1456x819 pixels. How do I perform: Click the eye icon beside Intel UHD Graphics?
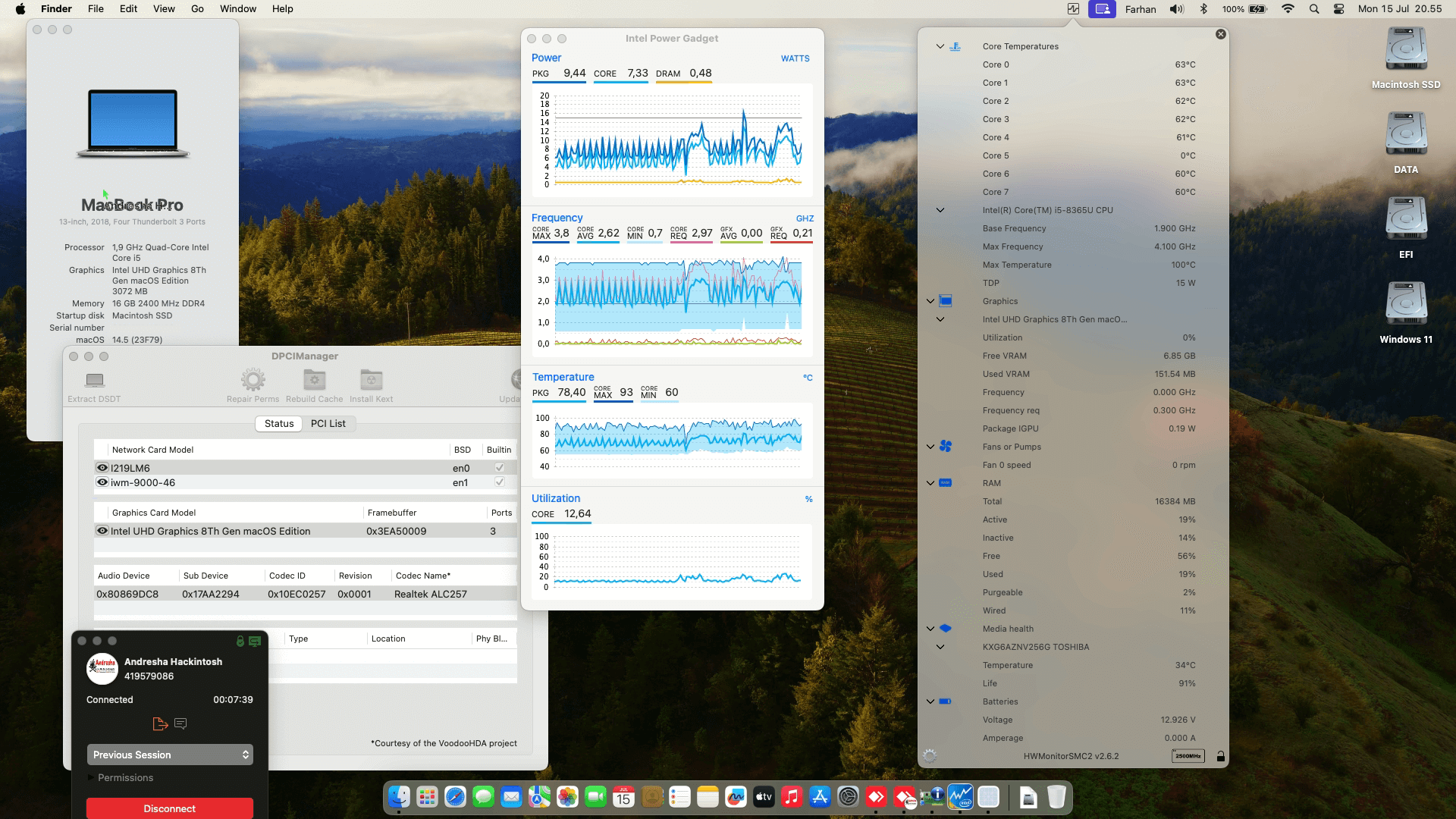tap(102, 531)
